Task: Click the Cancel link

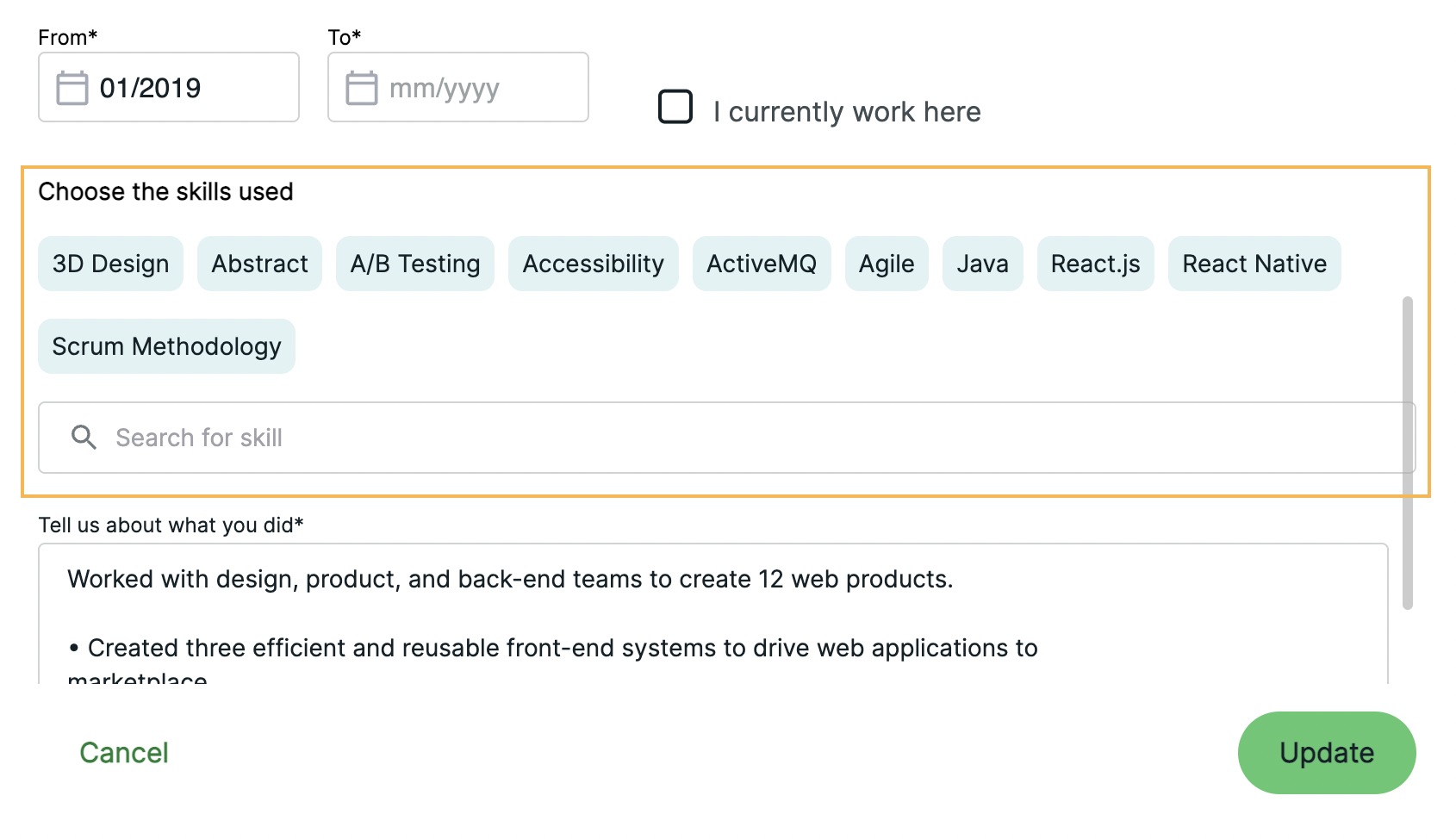Action: click(124, 753)
